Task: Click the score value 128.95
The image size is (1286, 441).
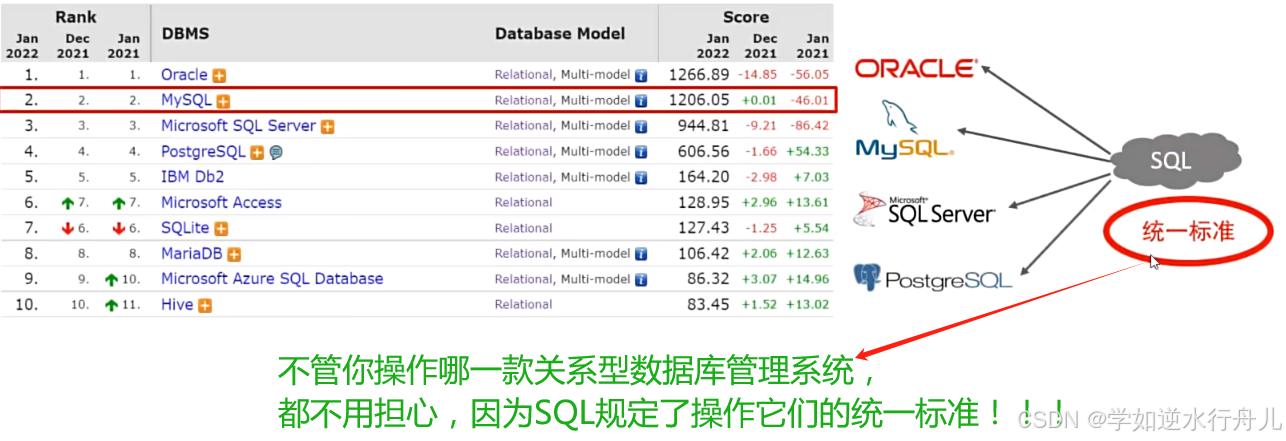Action: point(705,203)
